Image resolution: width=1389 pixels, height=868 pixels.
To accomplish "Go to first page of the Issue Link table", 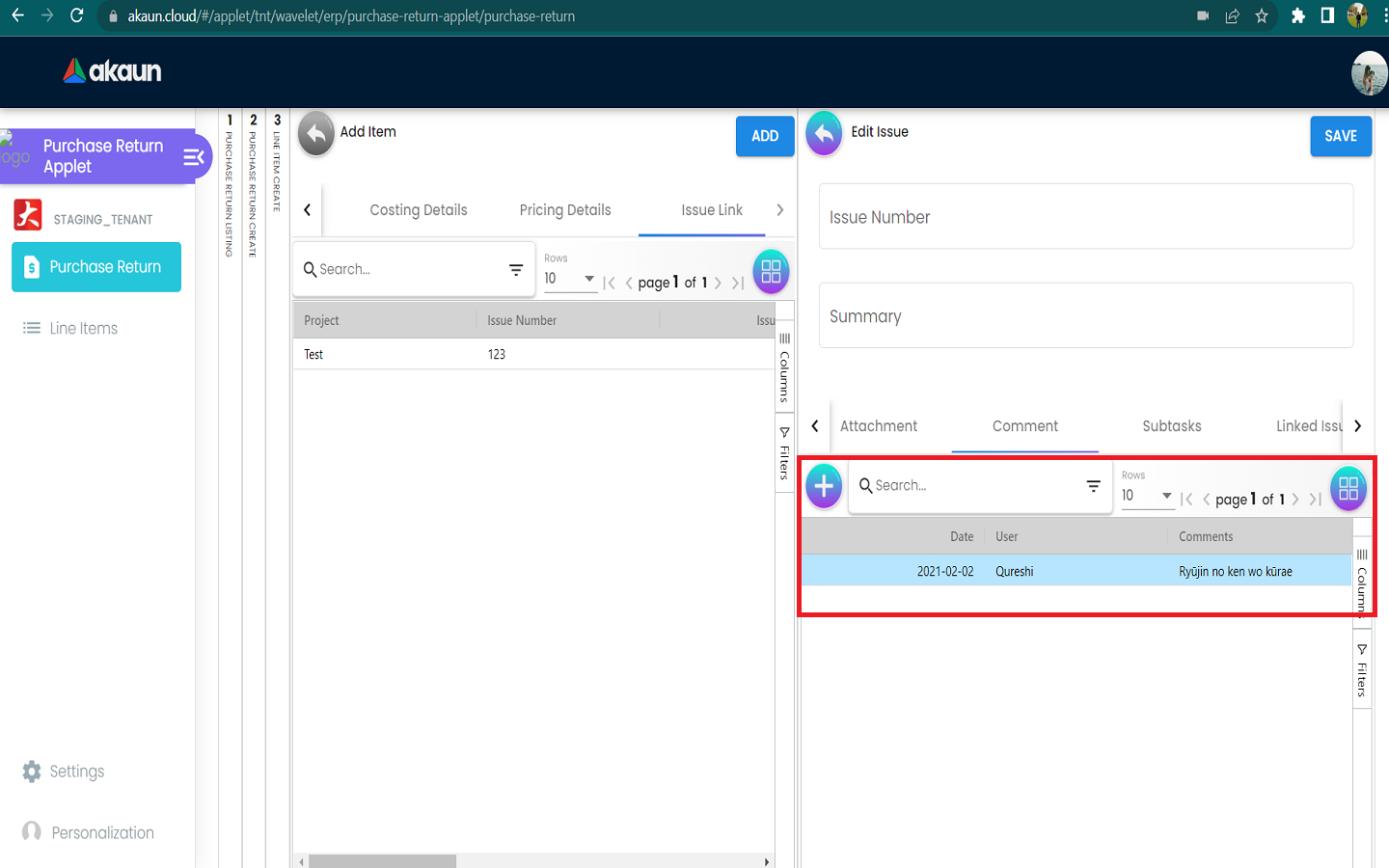I will (x=610, y=283).
